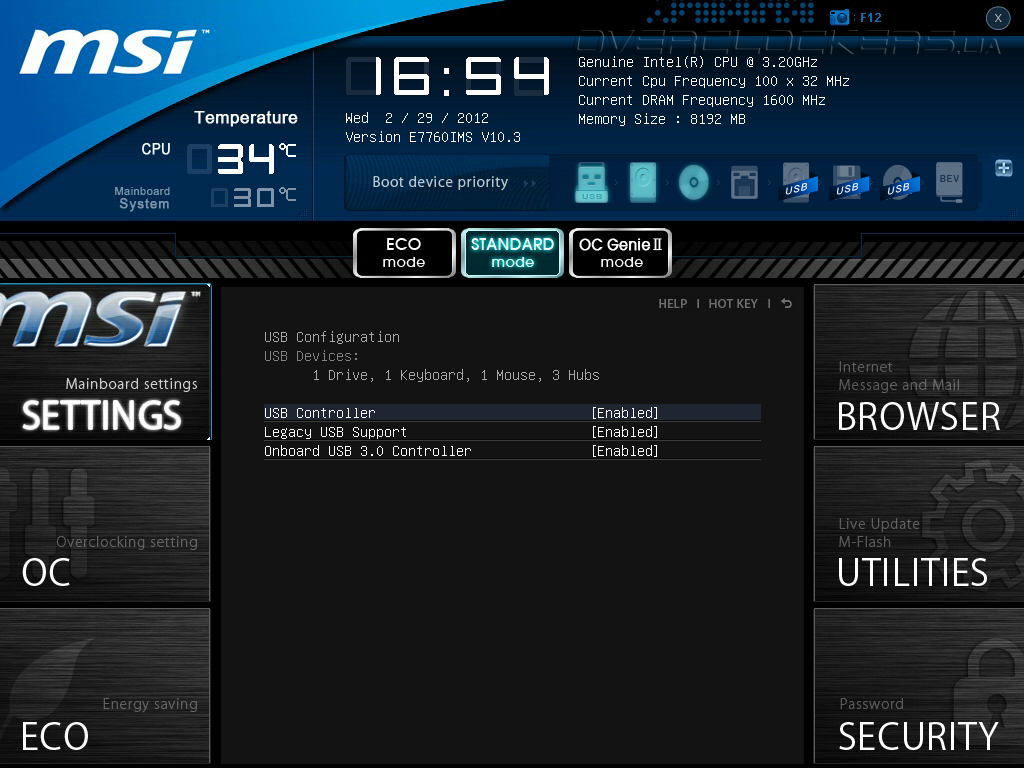Select the network LAN boot device icon
1024x768 pixels.
coord(744,182)
